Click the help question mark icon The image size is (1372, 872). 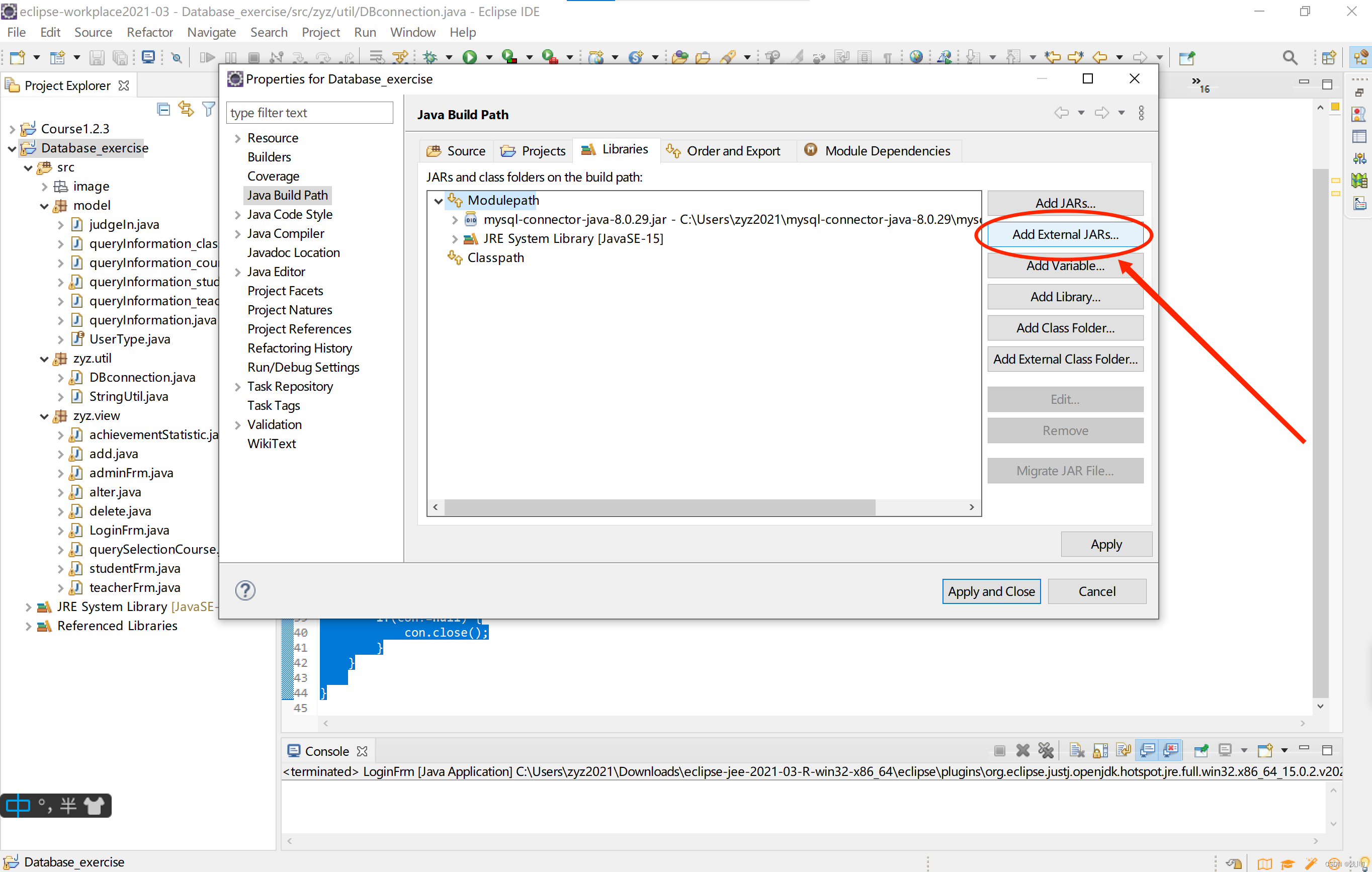[245, 590]
